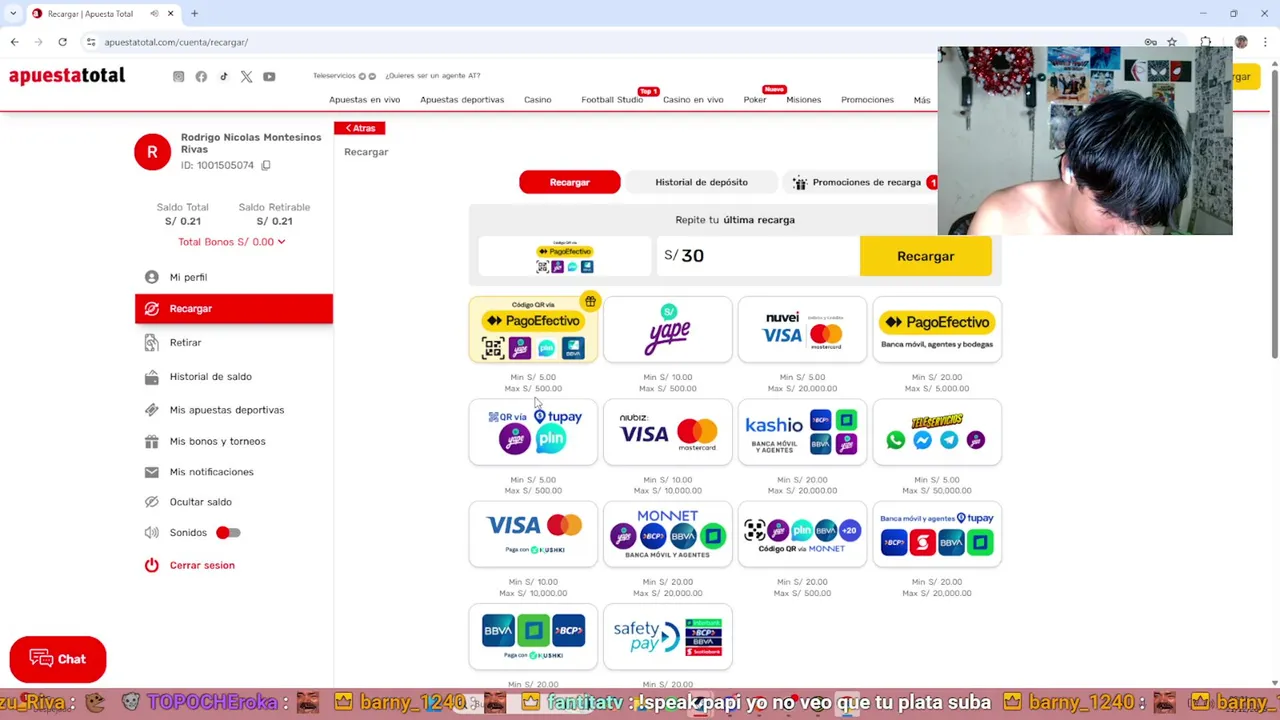Open a new browser tab
This screenshot has height=720, width=1280.
[x=194, y=14]
